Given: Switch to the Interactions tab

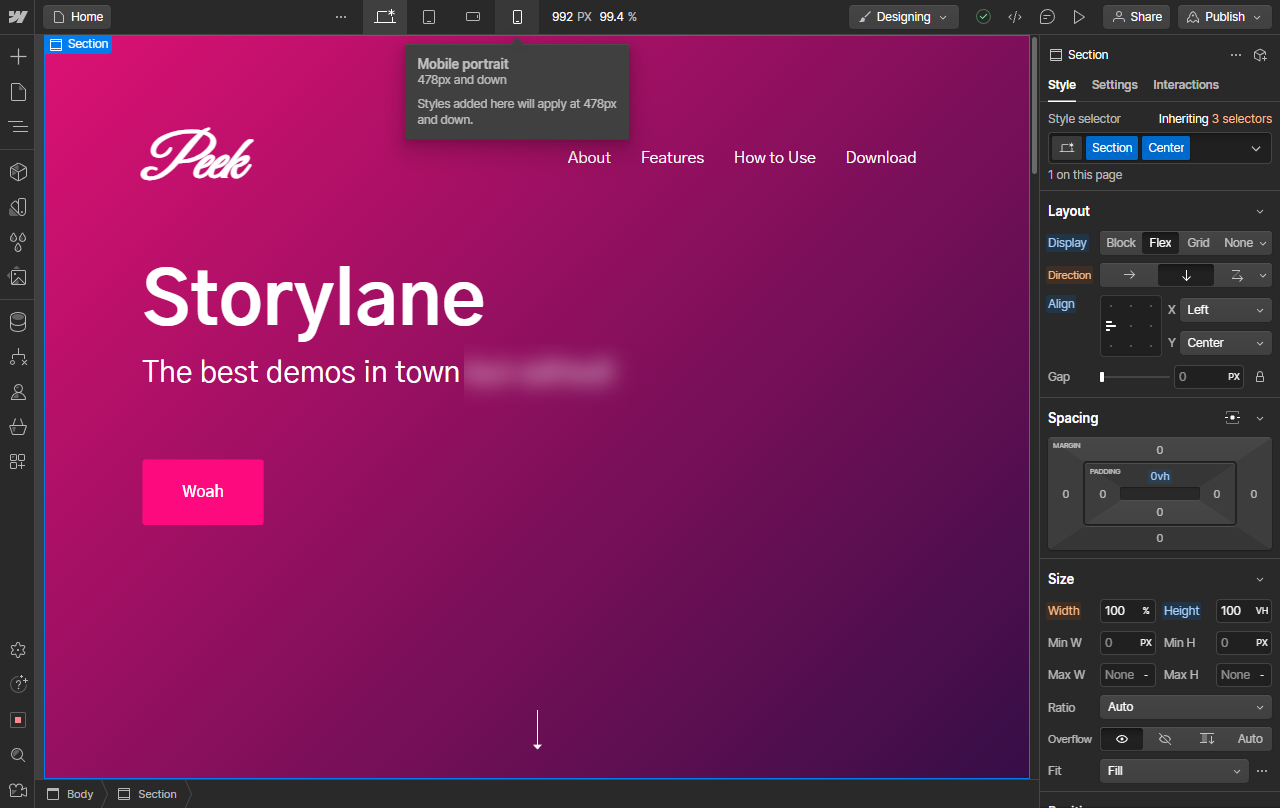Looking at the screenshot, I should point(1185,85).
